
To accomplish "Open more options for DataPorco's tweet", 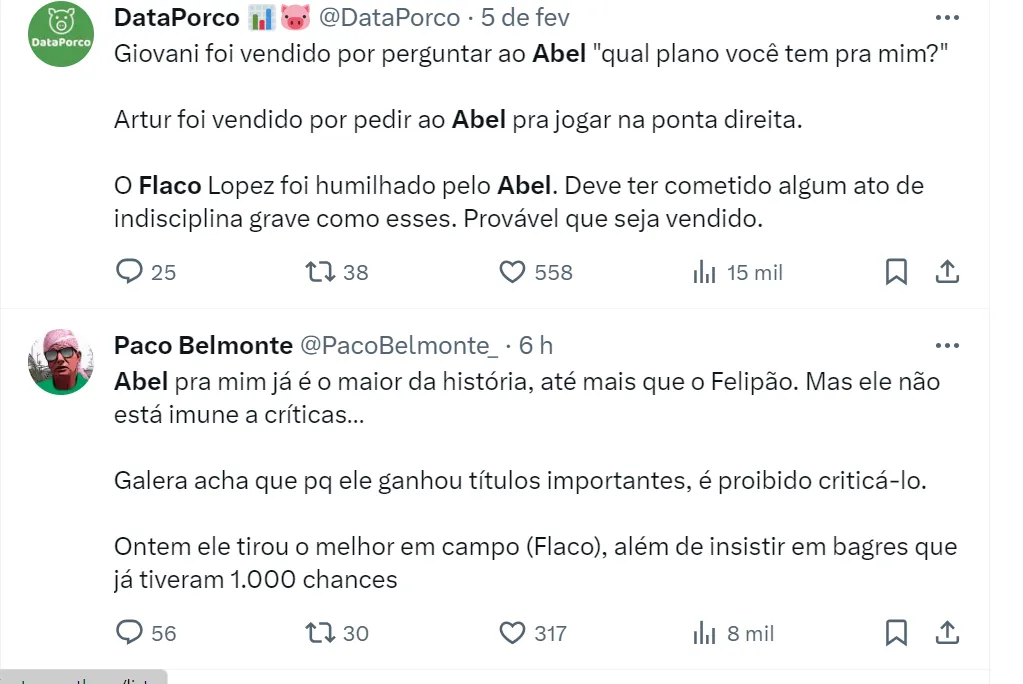I will (x=946, y=18).
